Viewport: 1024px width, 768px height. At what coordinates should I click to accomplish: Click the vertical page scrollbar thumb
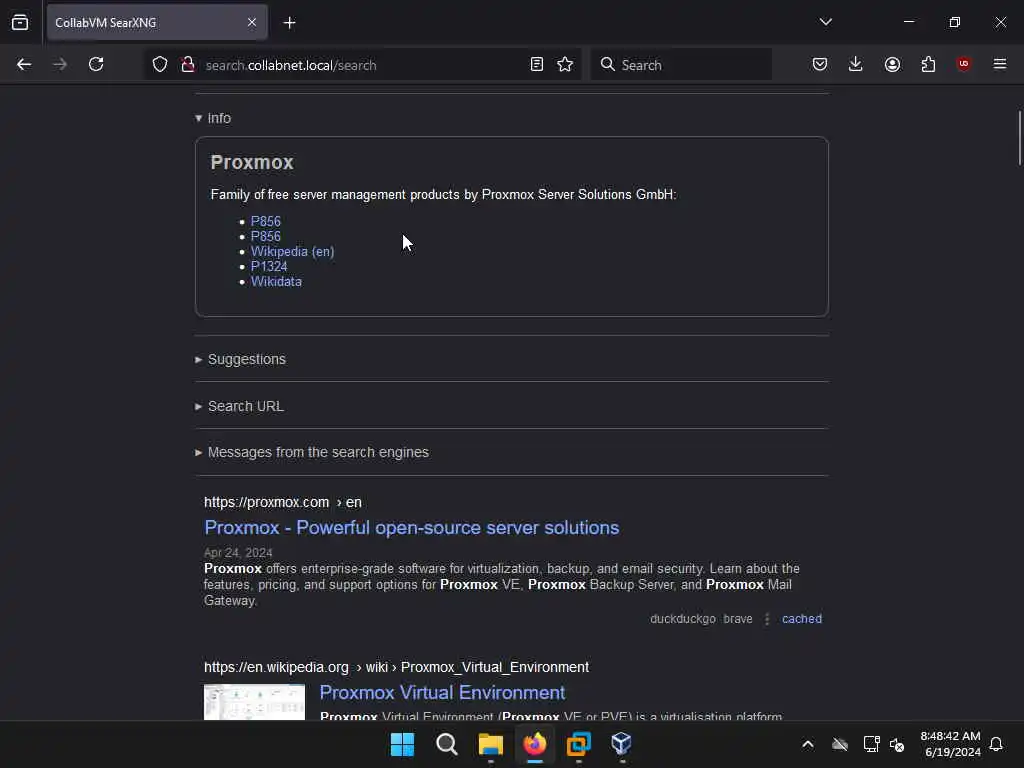click(1019, 138)
